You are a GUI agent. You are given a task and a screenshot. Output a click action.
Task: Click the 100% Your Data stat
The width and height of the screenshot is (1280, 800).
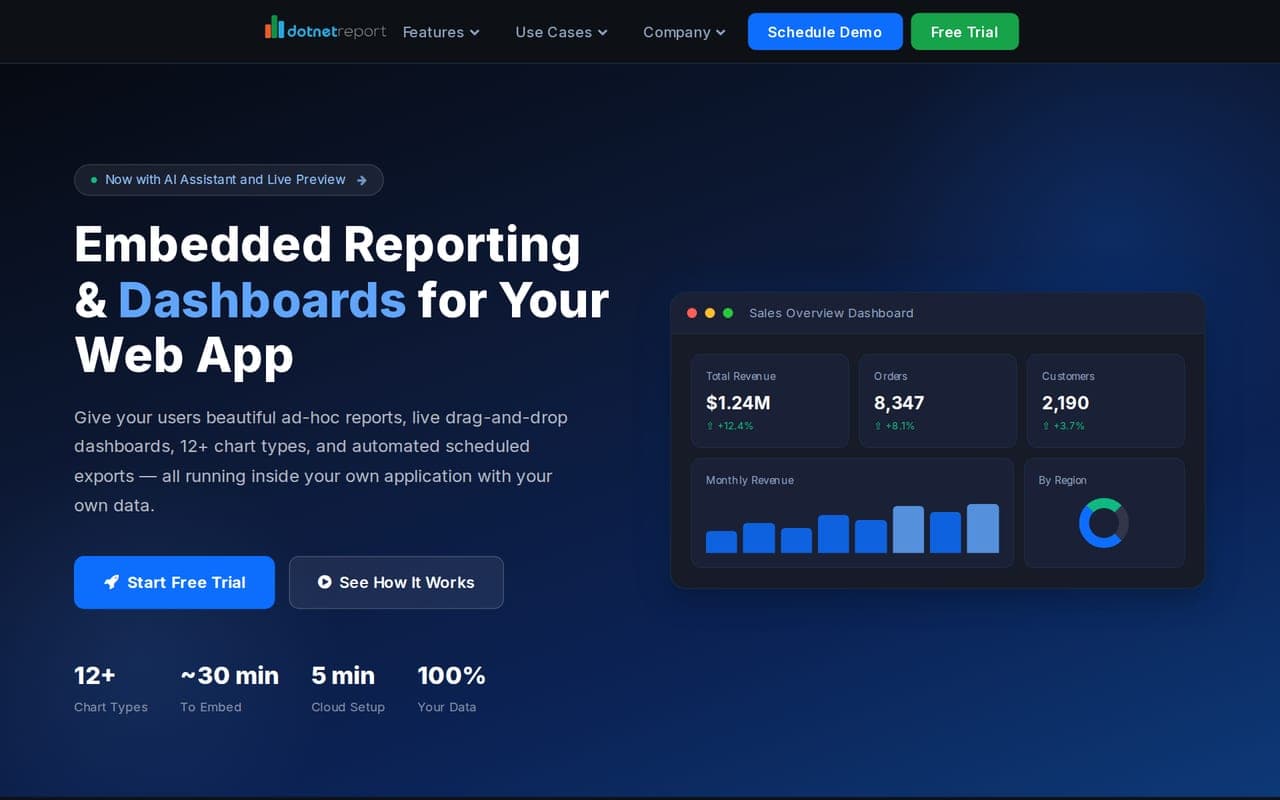(451, 689)
